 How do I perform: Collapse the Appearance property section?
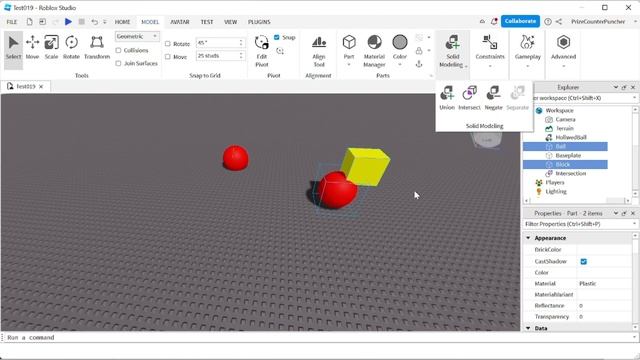tap(528, 238)
